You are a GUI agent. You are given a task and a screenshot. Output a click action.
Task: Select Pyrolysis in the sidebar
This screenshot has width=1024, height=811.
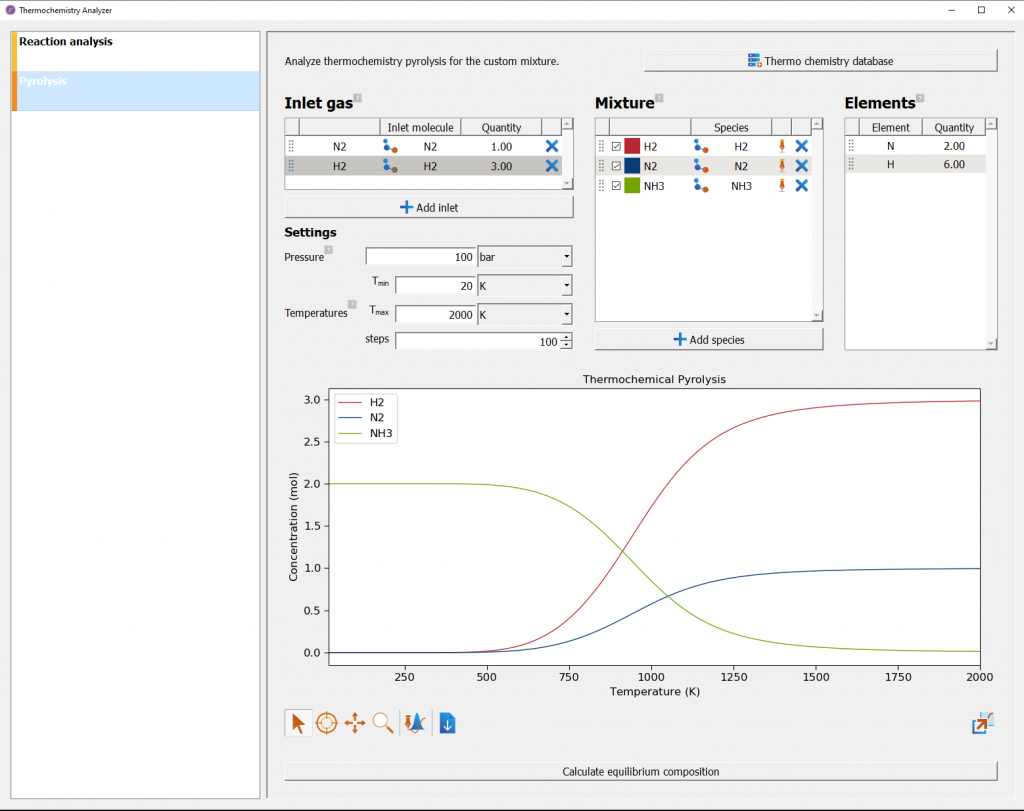(x=135, y=91)
